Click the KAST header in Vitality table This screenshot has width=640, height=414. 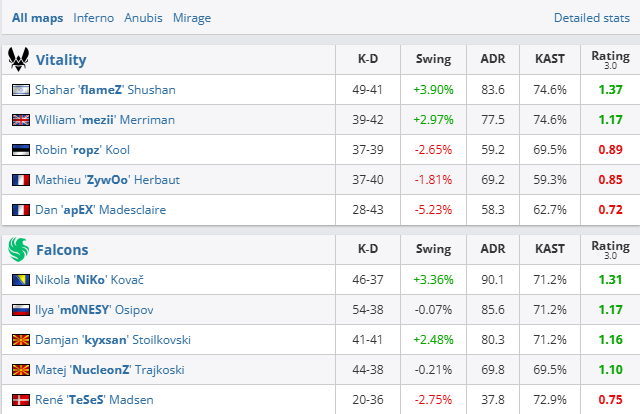[549, 60]
